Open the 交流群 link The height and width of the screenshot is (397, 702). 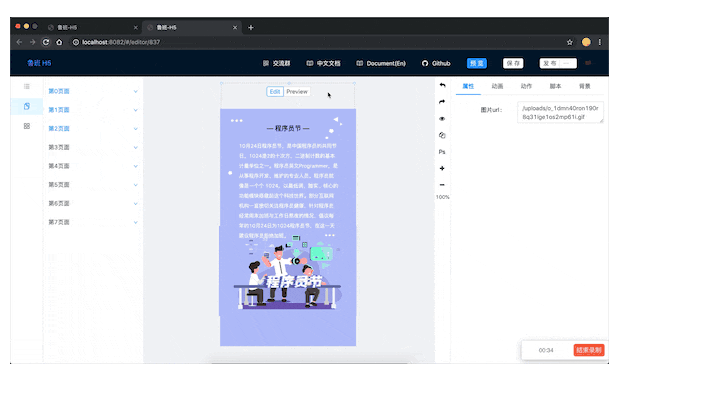pyautogui.click(x=277, y=64)
